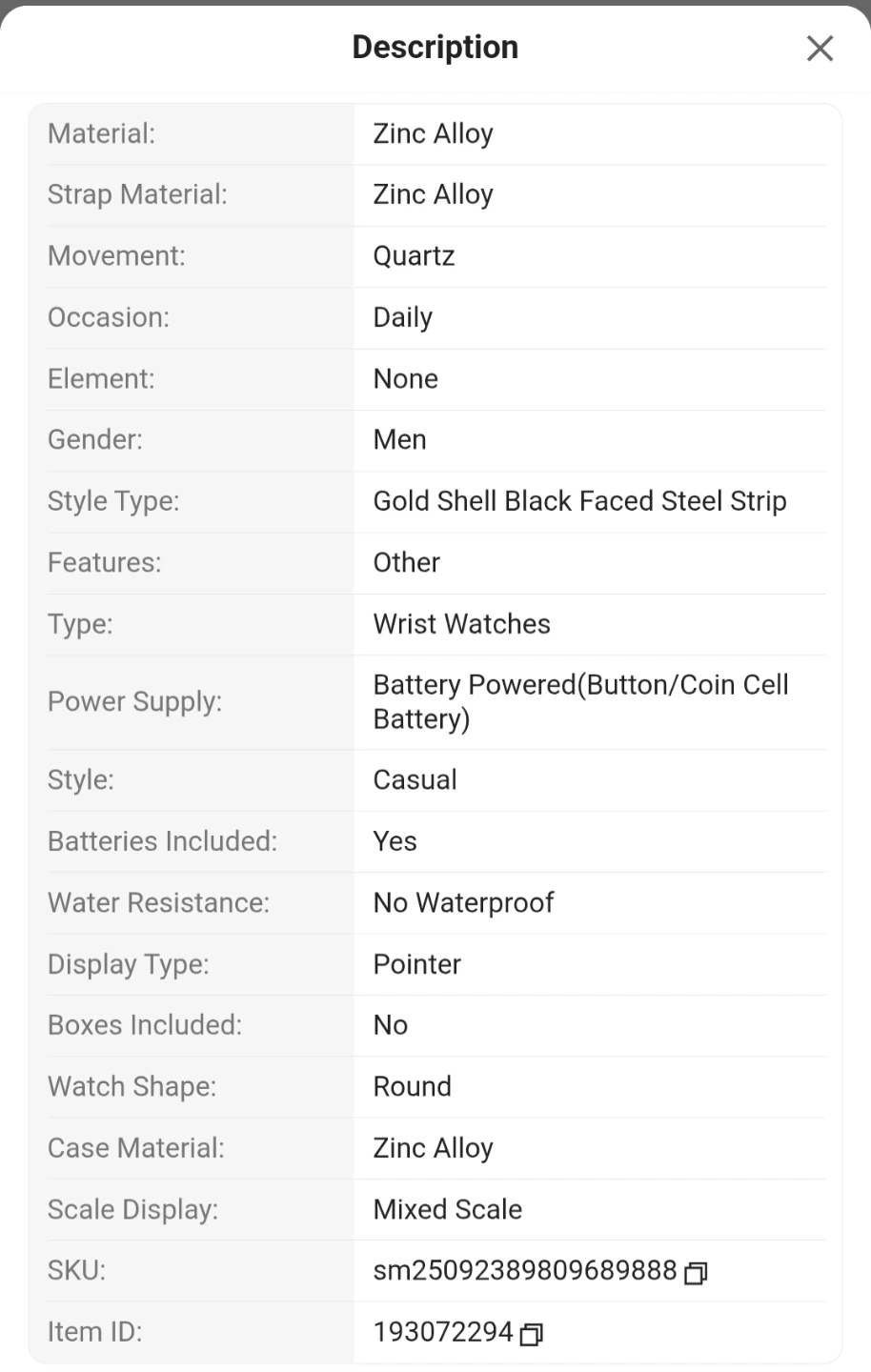This screenshot has height=1372, width=871.
Task: Tap the Mixed Scale value
Action: pos(447,1209)
